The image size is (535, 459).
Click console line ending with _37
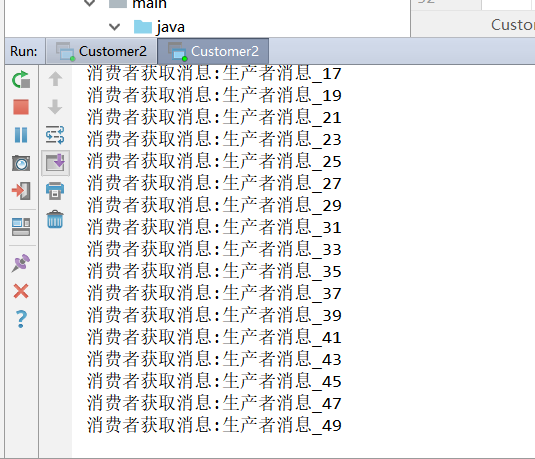click(x=214, y=293)
